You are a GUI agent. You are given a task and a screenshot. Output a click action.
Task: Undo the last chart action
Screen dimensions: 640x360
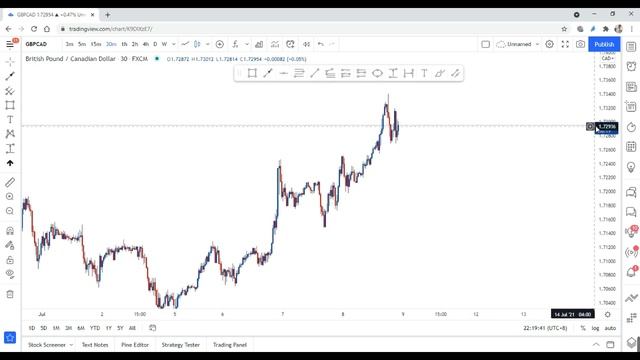[321, 44]
